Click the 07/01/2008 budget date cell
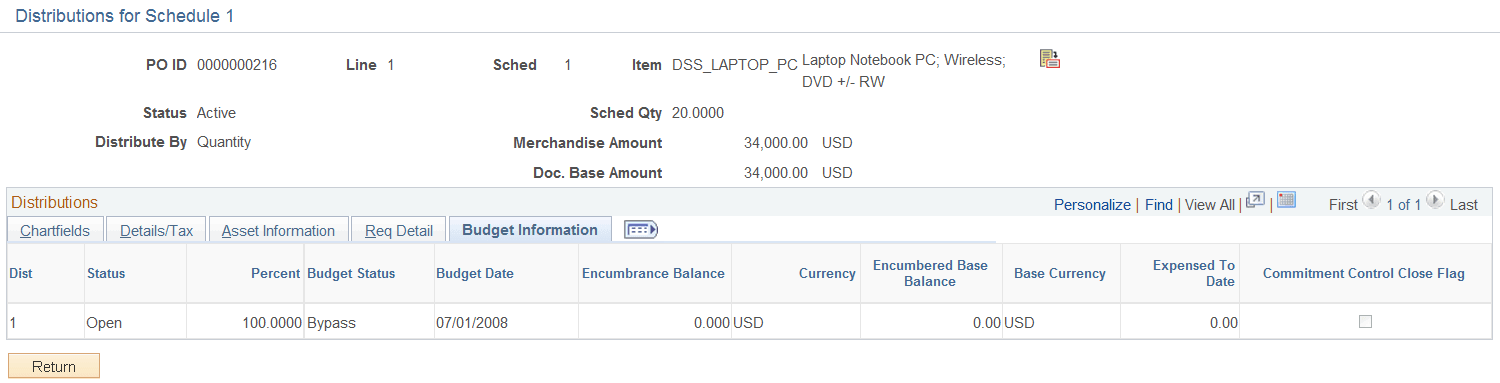 coord(472,323)
